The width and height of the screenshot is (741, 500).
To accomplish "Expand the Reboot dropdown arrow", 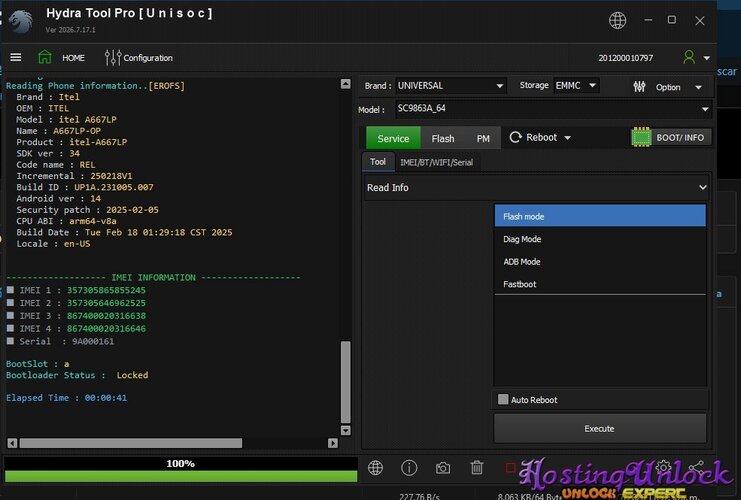I will click(x=568, y=138).
